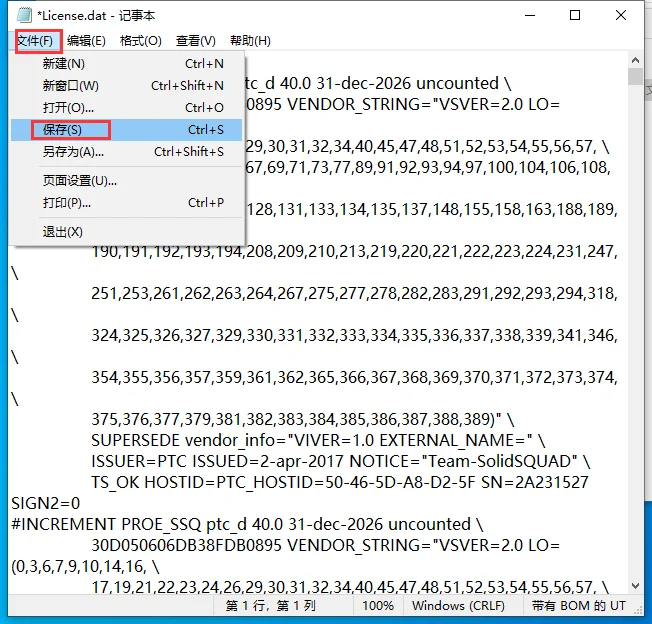Select 另存为(A)... menu entry
Image resolution: width=652 pixels, height=624 pixels.
click(126, 152)
